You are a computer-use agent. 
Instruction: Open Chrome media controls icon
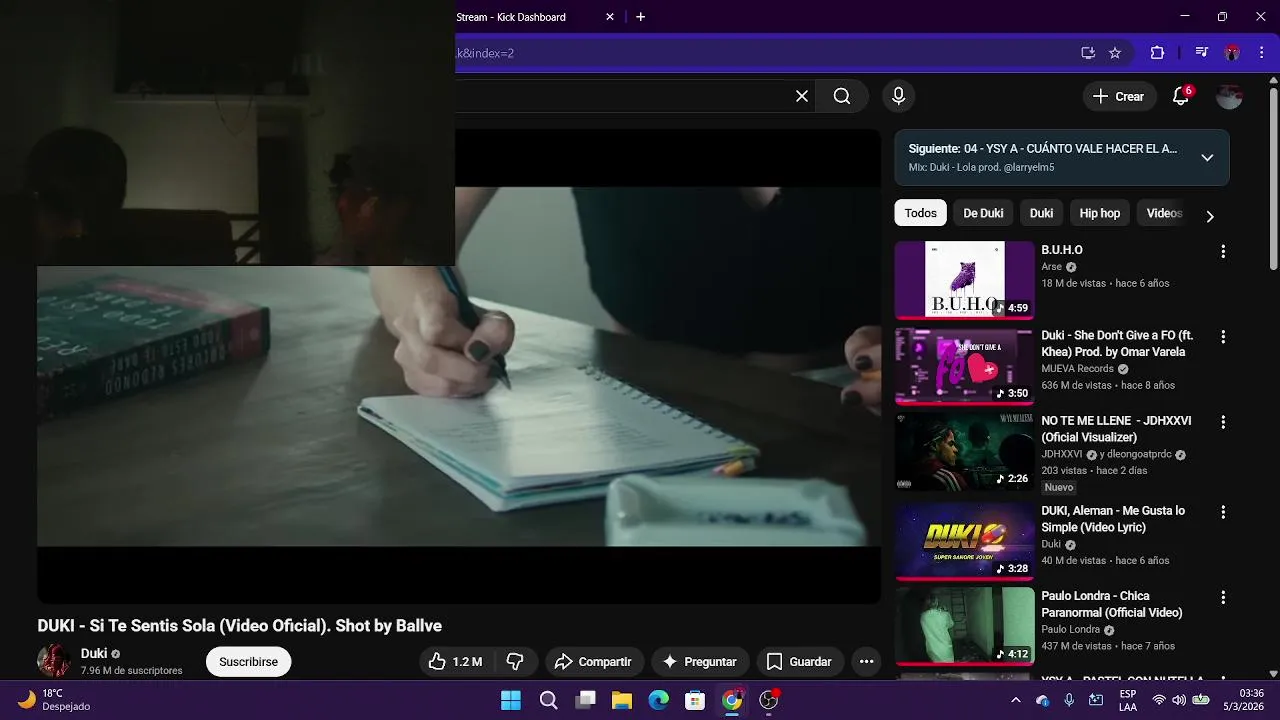coord(1202,53)
